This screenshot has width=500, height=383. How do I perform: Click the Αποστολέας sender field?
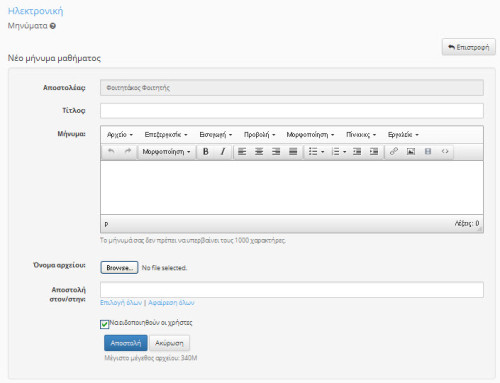(292, 88)
